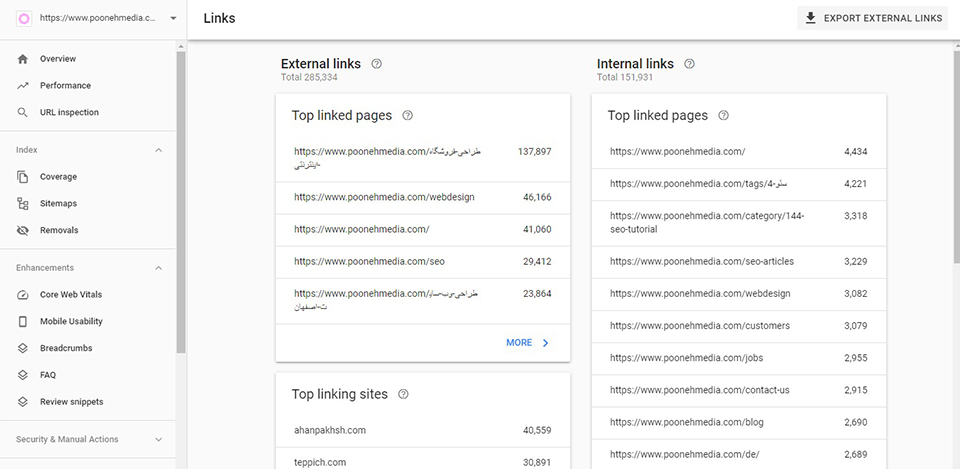This screenshot has width=960, height=469.
Task: Click the FAQ layers icon
Action: pyautogui.click(x=23, y=375)
